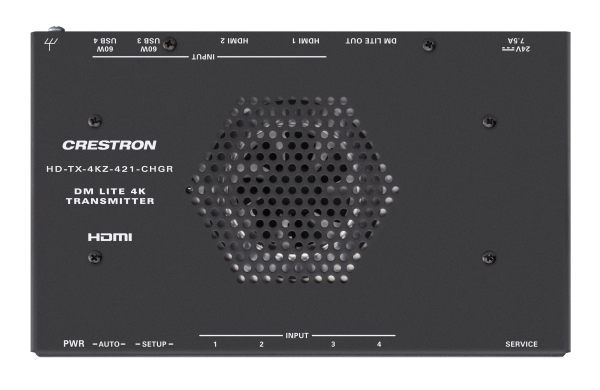Viewport: 600px width, 390px height.
Task: Click the SERVICE label
Action: [521, 344]
